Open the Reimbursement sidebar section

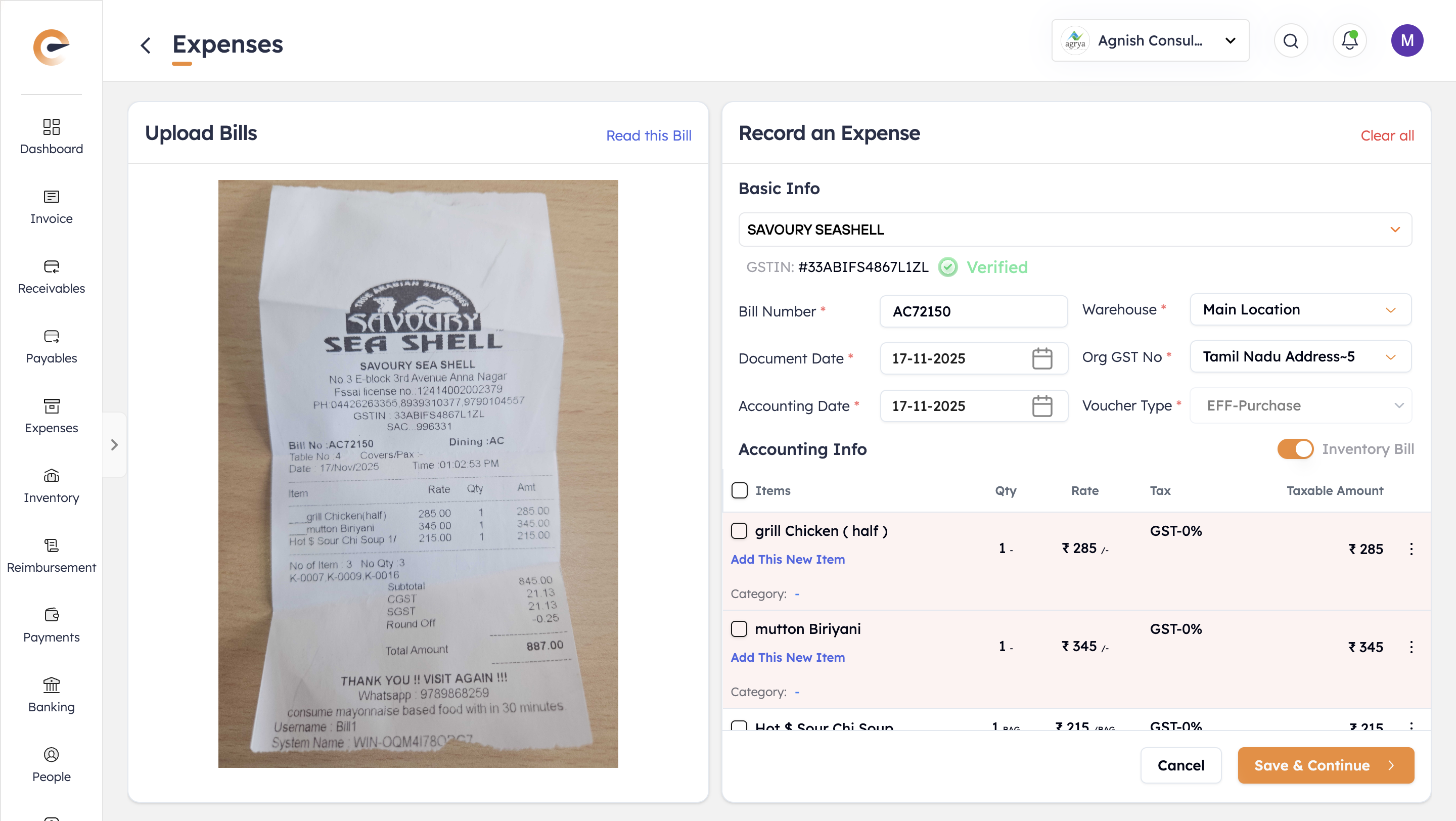tap(52, 556)
